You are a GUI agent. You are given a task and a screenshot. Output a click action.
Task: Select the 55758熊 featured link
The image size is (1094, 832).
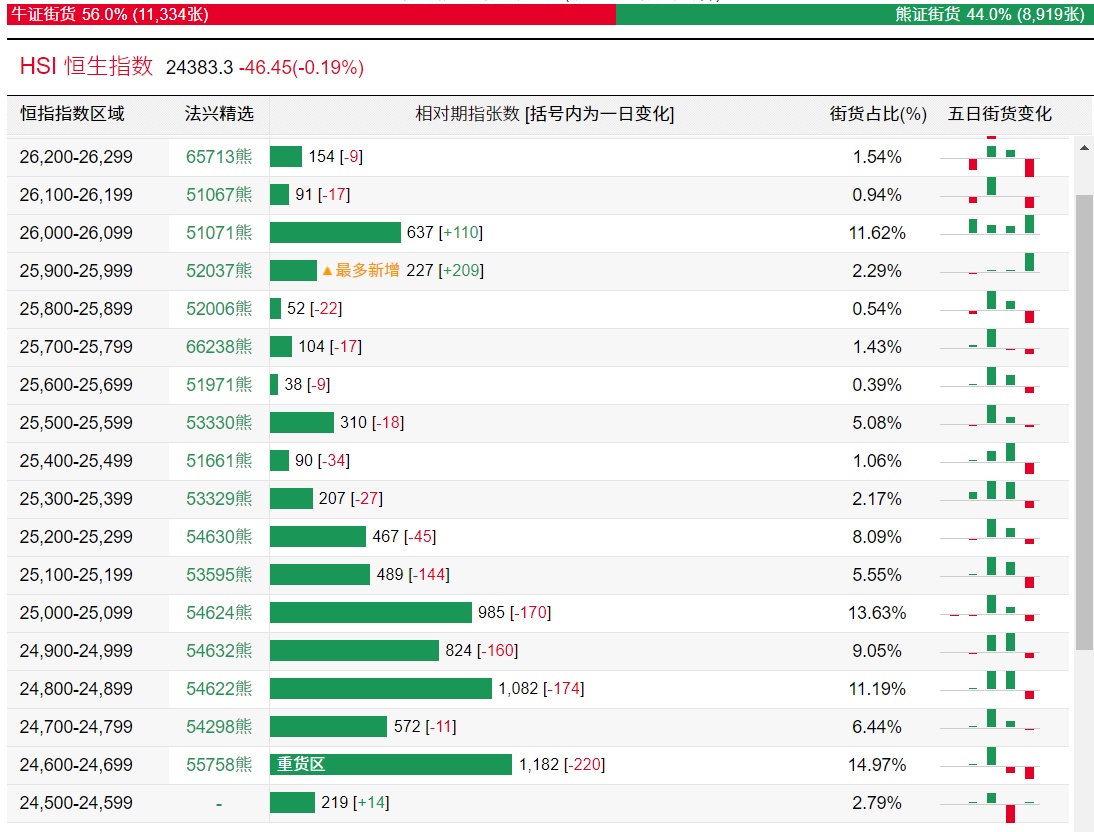(219, 765)
